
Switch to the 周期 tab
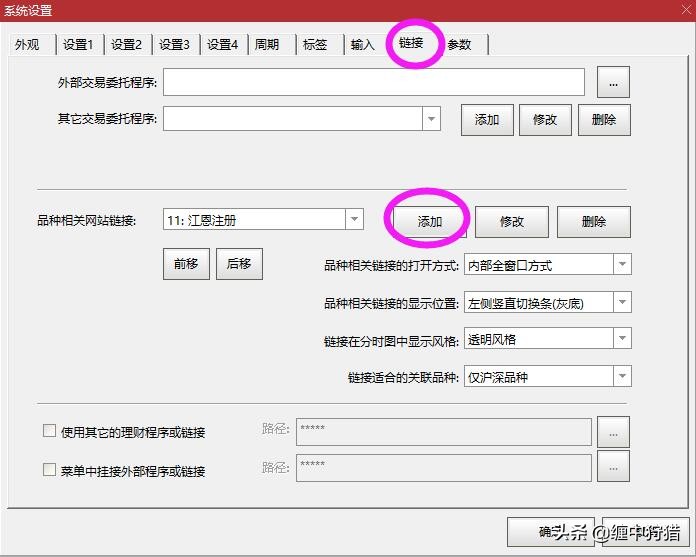tap(271, 44)
